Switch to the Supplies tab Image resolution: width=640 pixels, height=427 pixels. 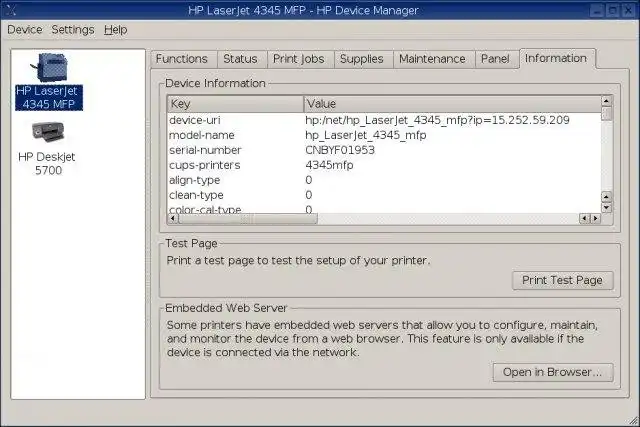click(x=362, y=59)
